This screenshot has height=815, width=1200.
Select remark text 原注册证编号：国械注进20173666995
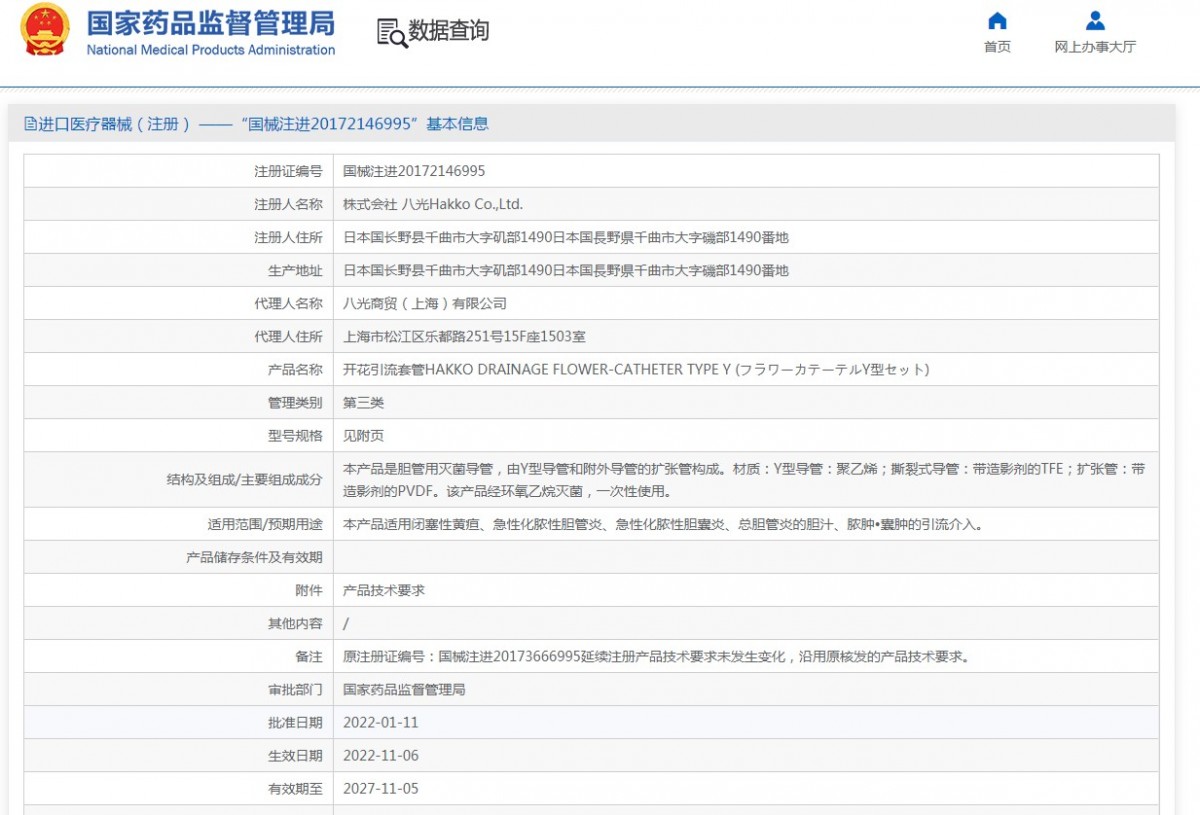(x=656, y=656)
